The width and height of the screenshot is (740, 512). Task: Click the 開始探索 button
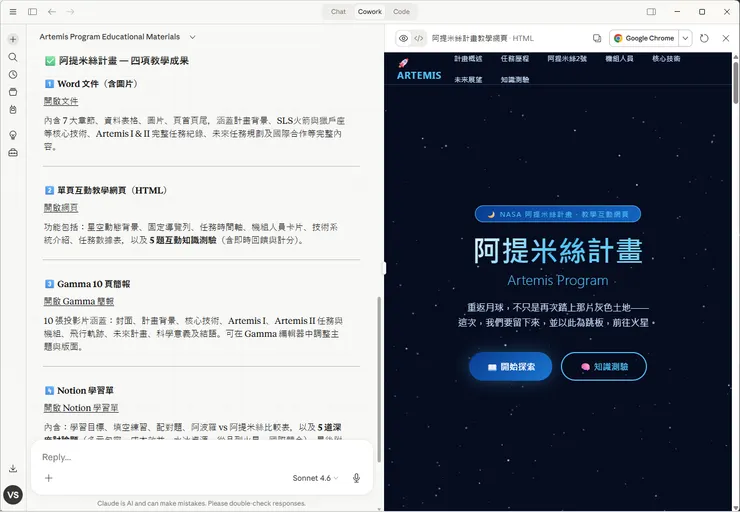pos(511,366)
